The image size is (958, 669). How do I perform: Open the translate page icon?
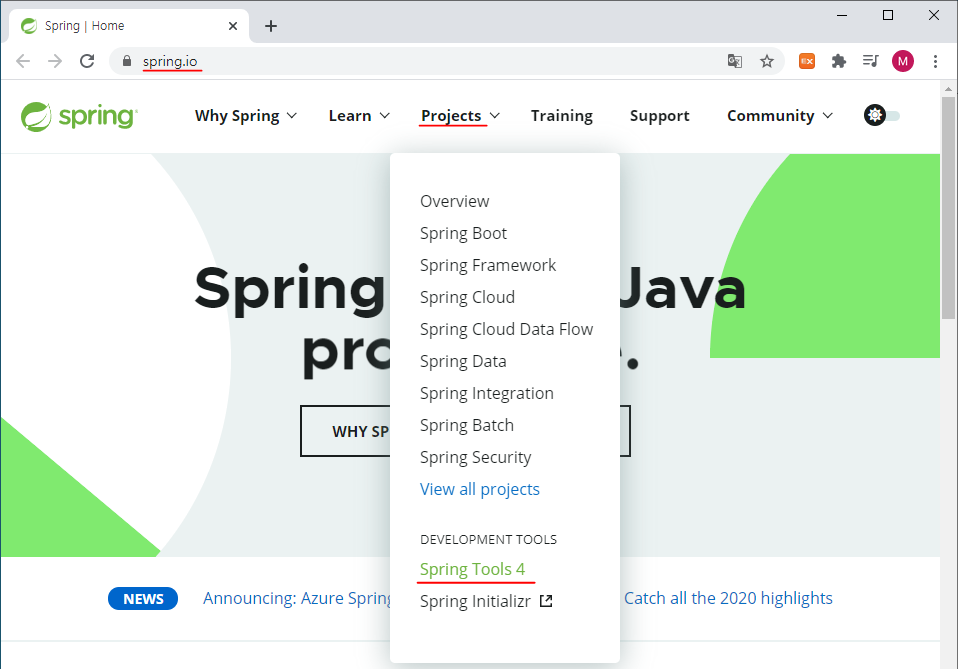click(735, 61)
